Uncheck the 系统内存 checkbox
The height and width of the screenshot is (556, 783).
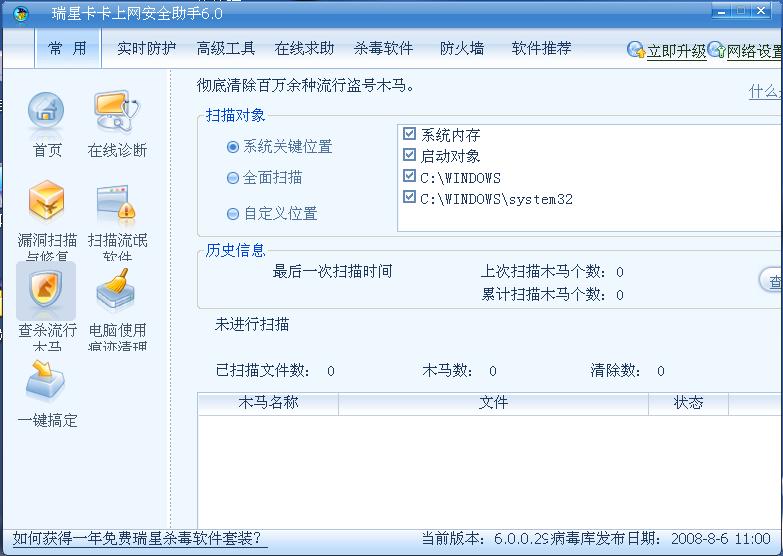click(409, 133)
